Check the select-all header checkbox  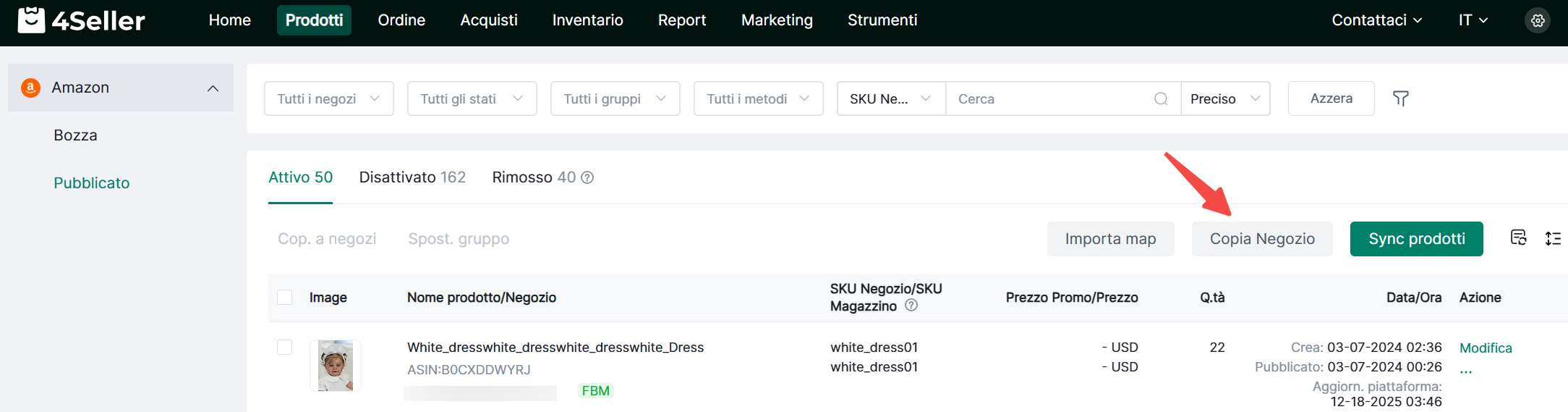click(x=285, y=298)
